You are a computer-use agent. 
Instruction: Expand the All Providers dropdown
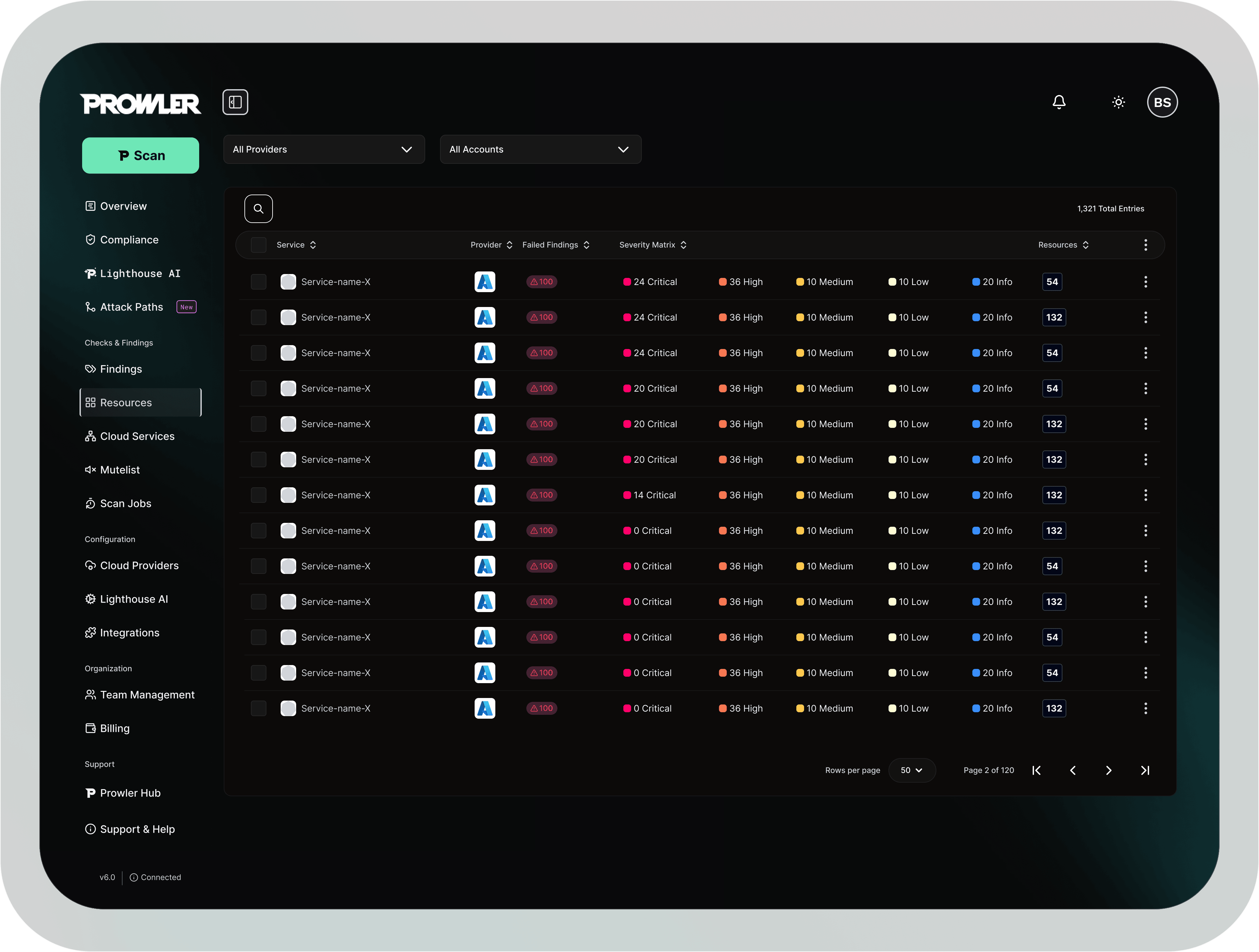[324, 150]
